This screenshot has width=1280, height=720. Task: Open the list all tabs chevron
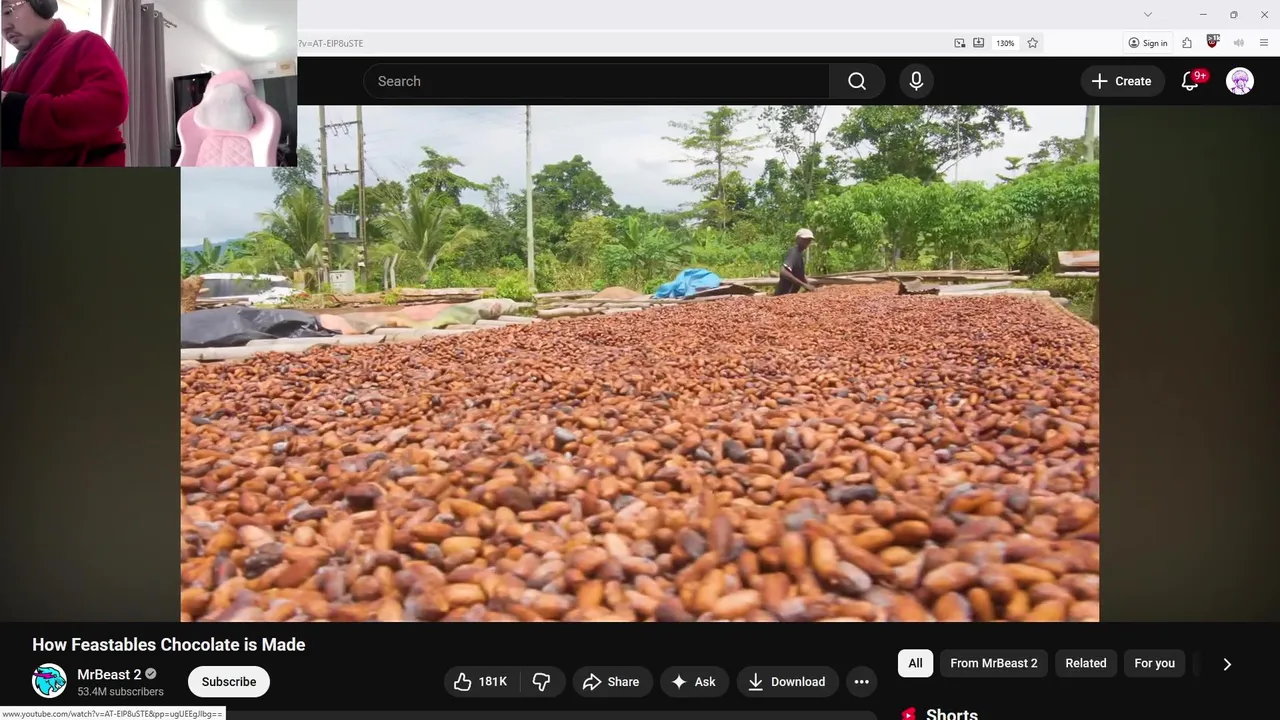[1148, 14]
